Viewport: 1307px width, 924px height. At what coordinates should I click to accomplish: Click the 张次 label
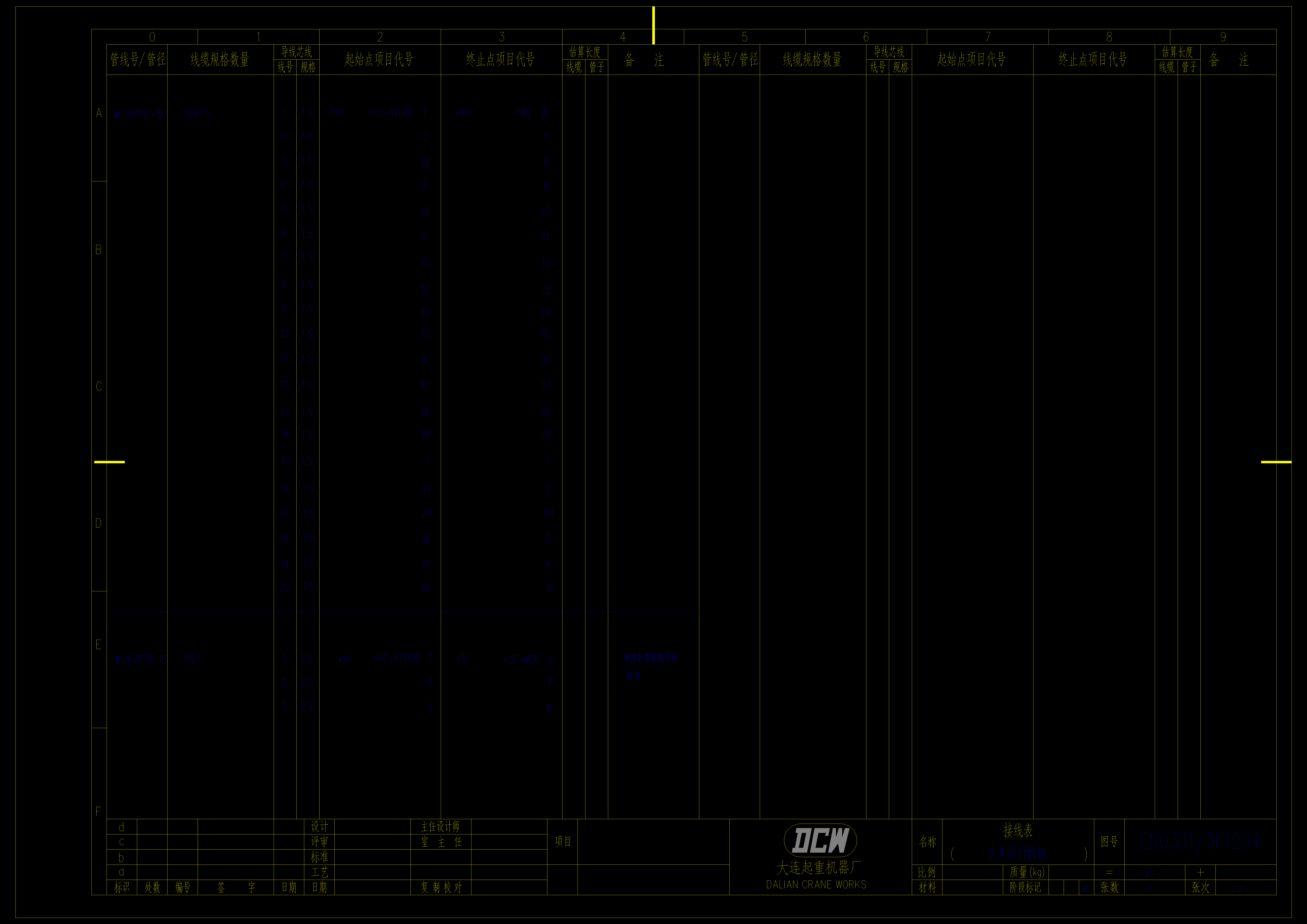[1201, 887]
